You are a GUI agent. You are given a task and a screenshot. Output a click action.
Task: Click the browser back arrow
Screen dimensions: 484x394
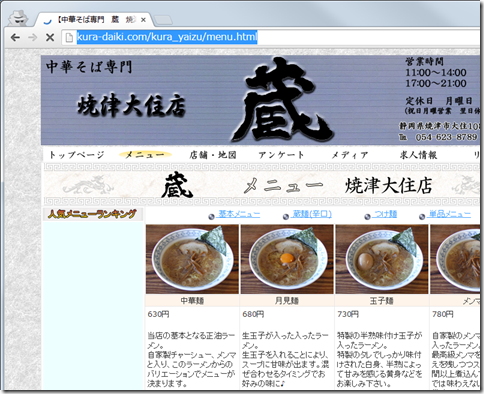click(15, 37)
